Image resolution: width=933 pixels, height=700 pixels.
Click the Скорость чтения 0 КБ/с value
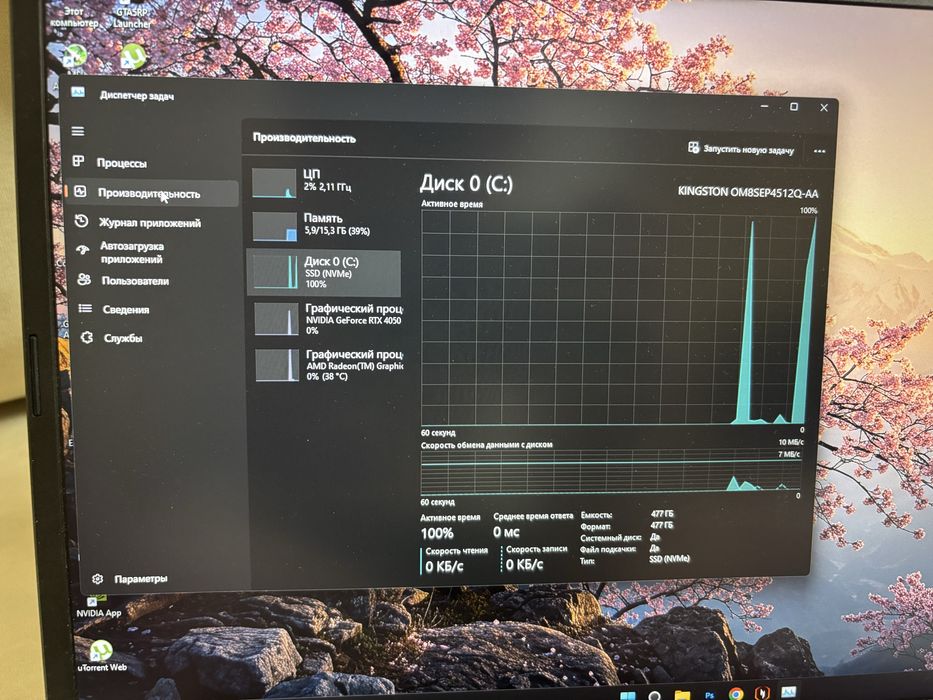click(444, 567)
